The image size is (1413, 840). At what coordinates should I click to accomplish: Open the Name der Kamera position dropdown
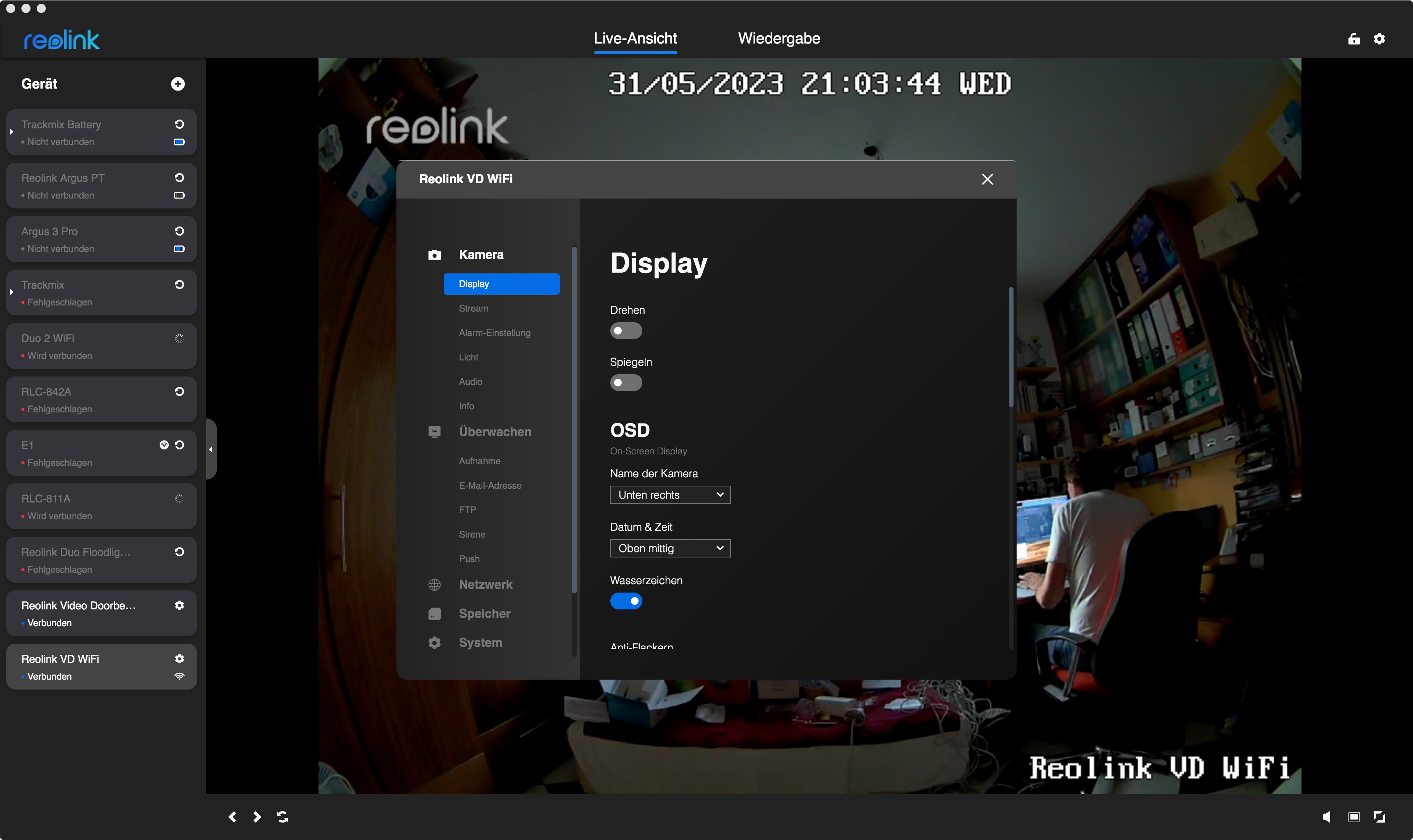(670, 495)
